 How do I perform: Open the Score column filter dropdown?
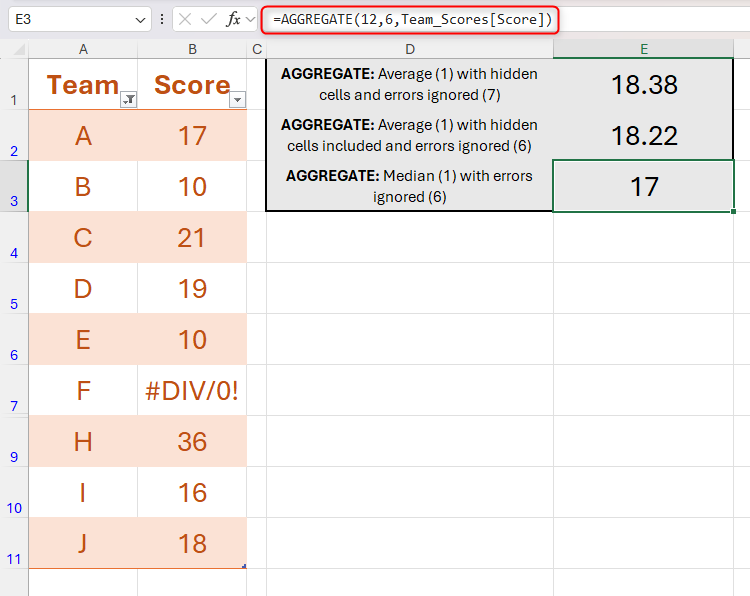[237, 100]
